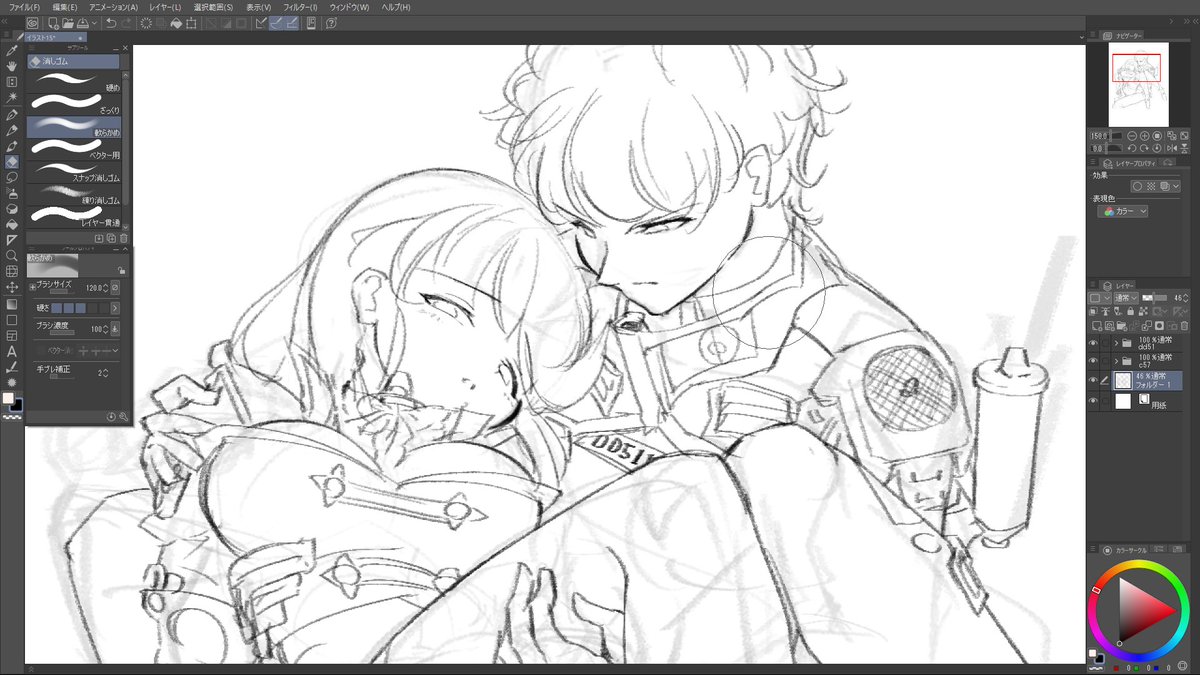Viewport: 1200px width, 675px height.
Task: Select the Lasso selection tool
Action: pyautogui.click(x=12, y=176)
